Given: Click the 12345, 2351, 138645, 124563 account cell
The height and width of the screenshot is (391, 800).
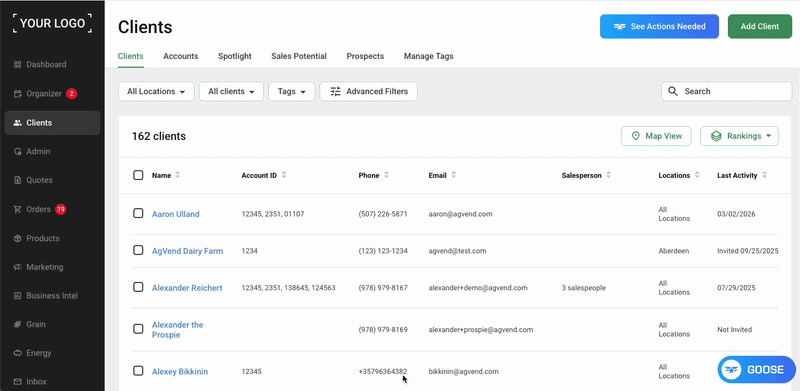Looking at the screenshot, I should pos(288,288).
